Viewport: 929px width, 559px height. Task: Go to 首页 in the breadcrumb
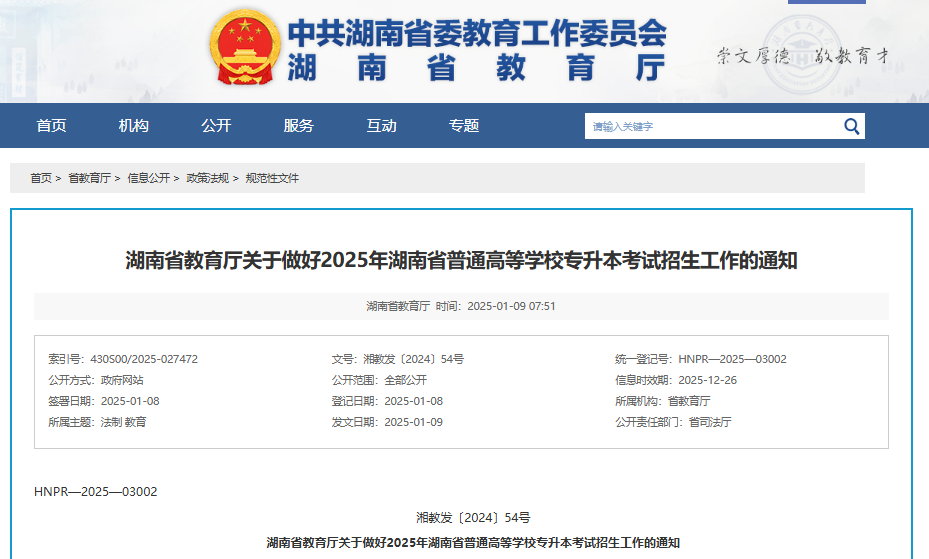41,178
